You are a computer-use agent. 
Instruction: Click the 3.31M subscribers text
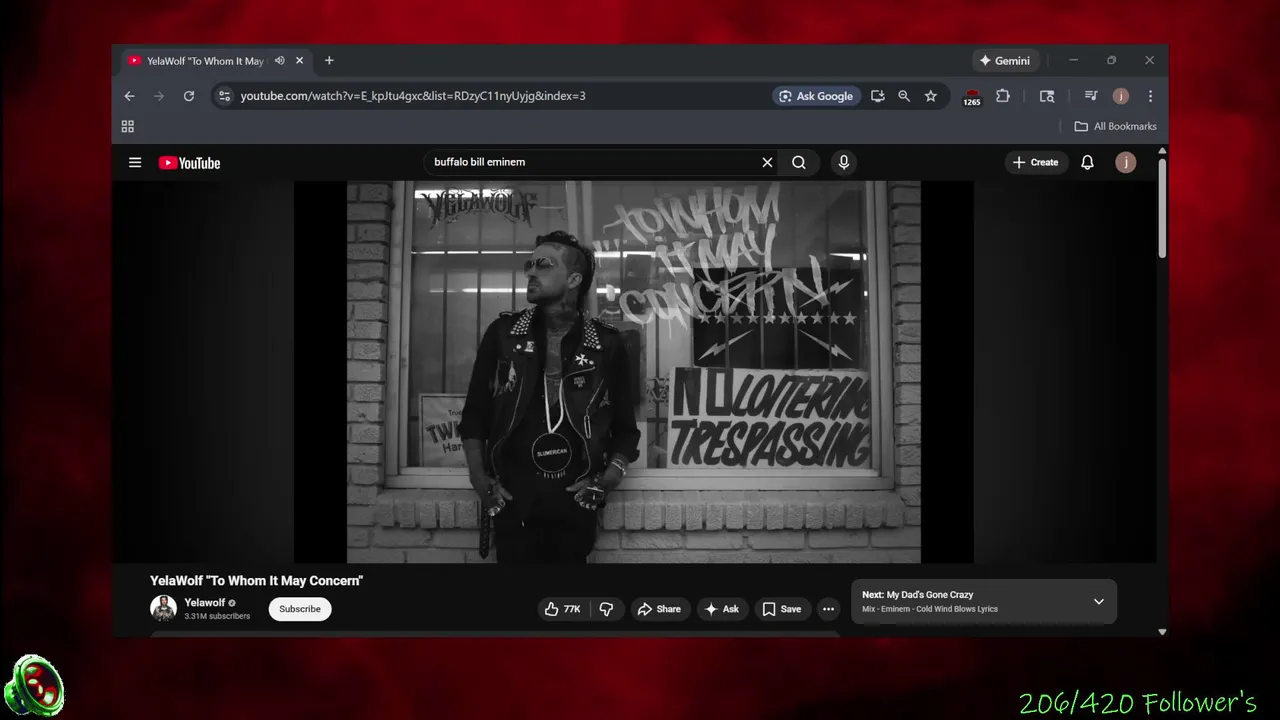[x=217, y=616]
